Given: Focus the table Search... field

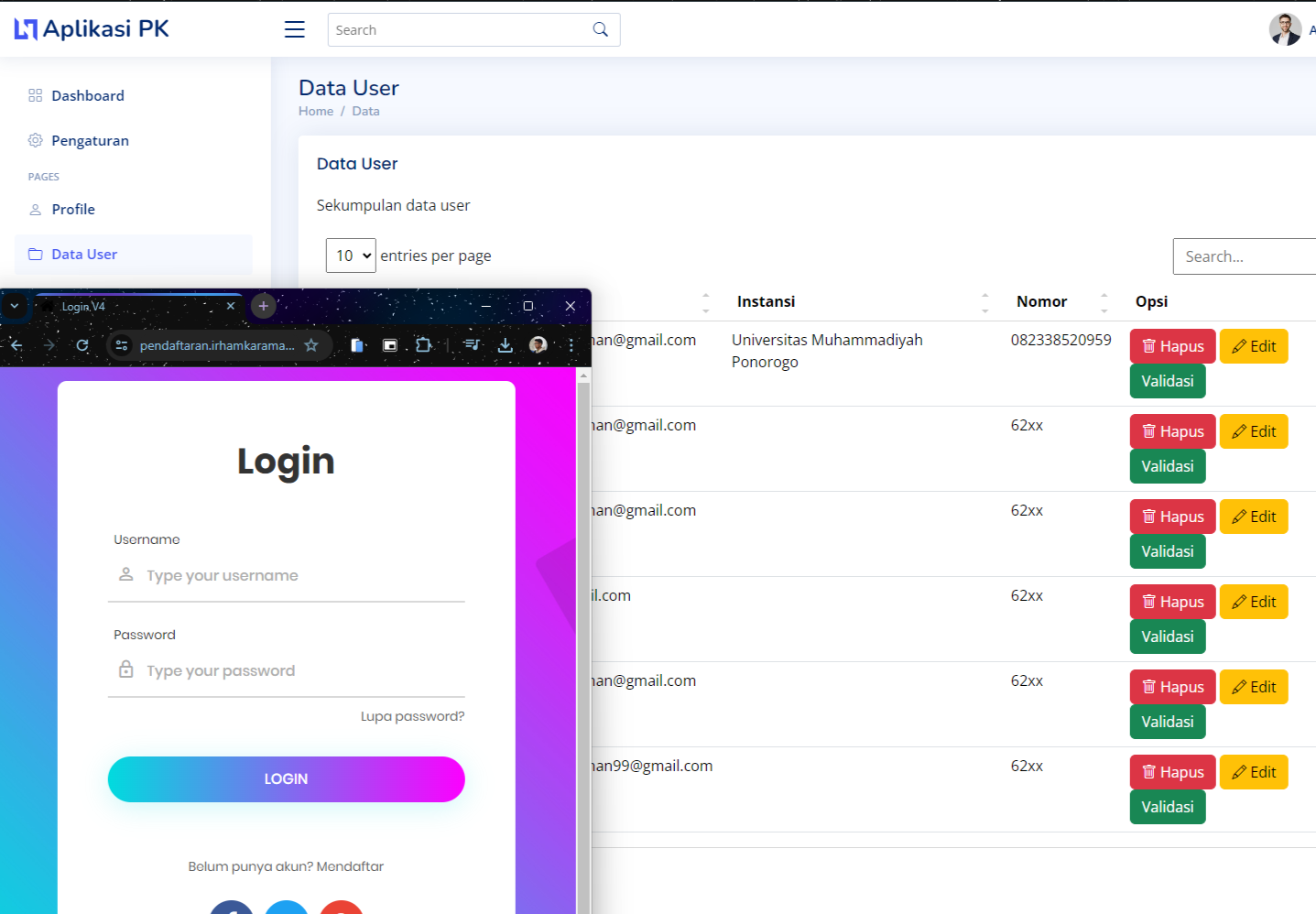Looking at the screenshot, I should tap(1245, 256).
